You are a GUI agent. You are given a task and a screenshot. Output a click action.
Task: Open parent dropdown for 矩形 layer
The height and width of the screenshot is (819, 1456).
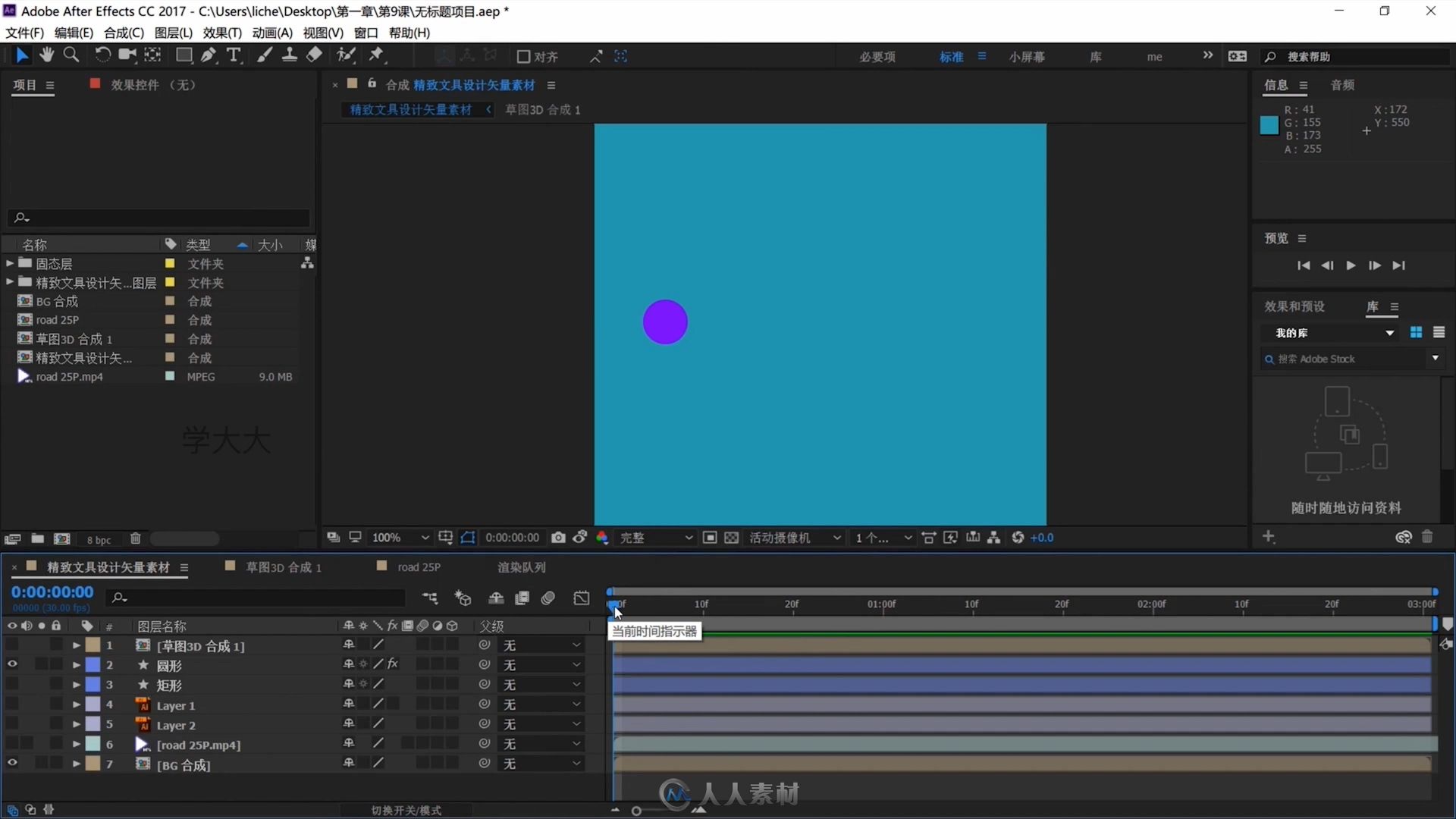click(542, 685)
